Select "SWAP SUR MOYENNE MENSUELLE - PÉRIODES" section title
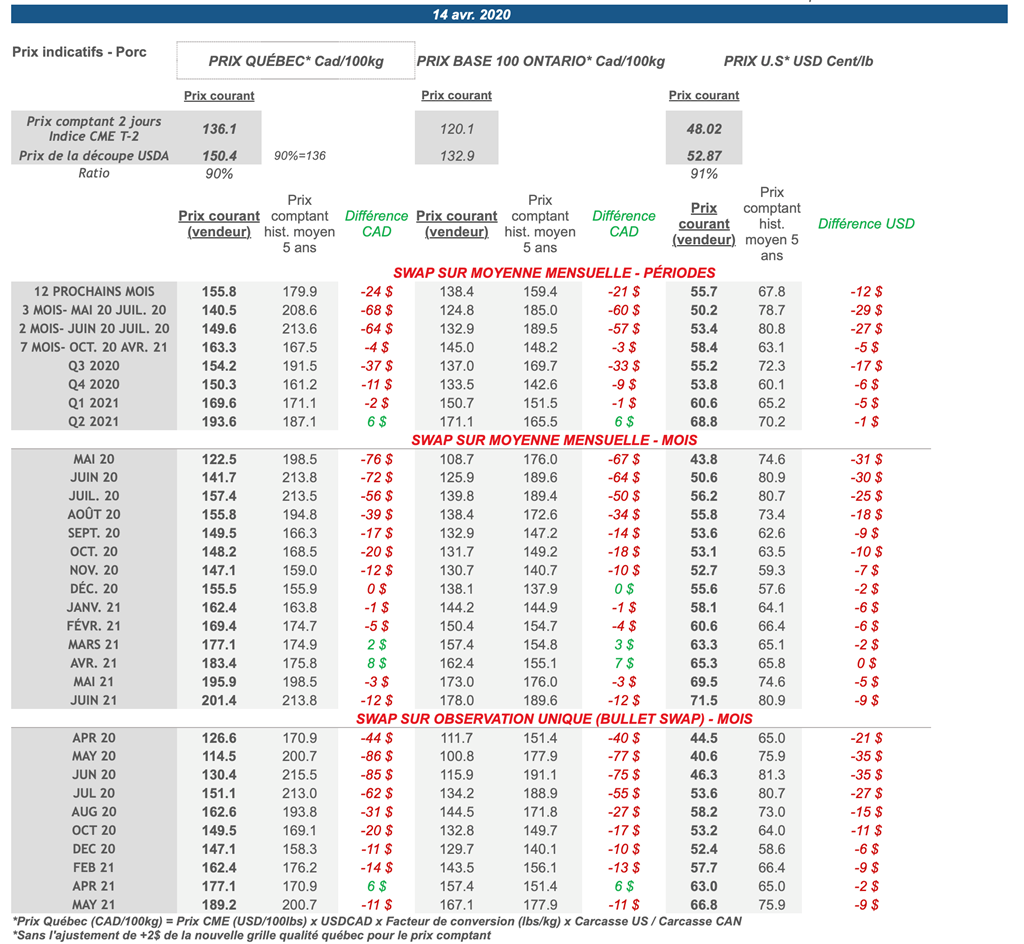The image size is (1024, 944). point(554,273)
